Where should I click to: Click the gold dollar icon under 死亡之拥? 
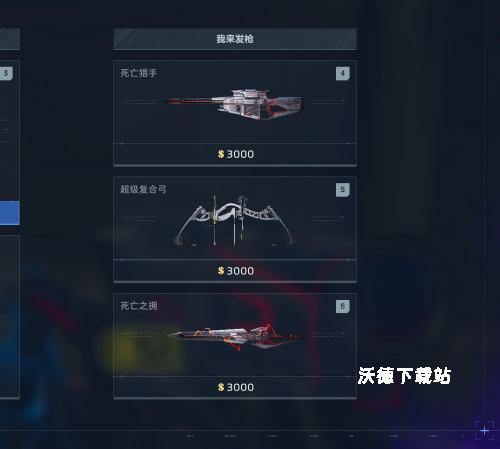[221, 387]
